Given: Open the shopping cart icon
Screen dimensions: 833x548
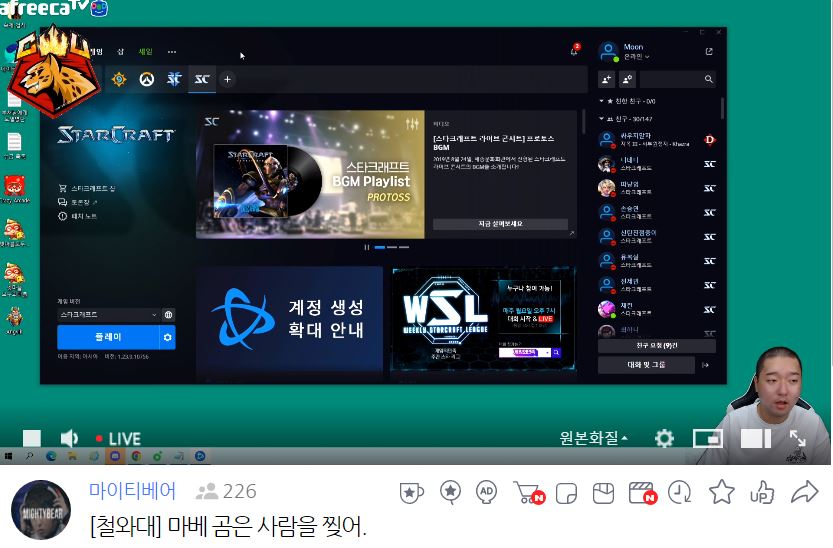Looking at the screenshot, I should click(x=528, y=493).
